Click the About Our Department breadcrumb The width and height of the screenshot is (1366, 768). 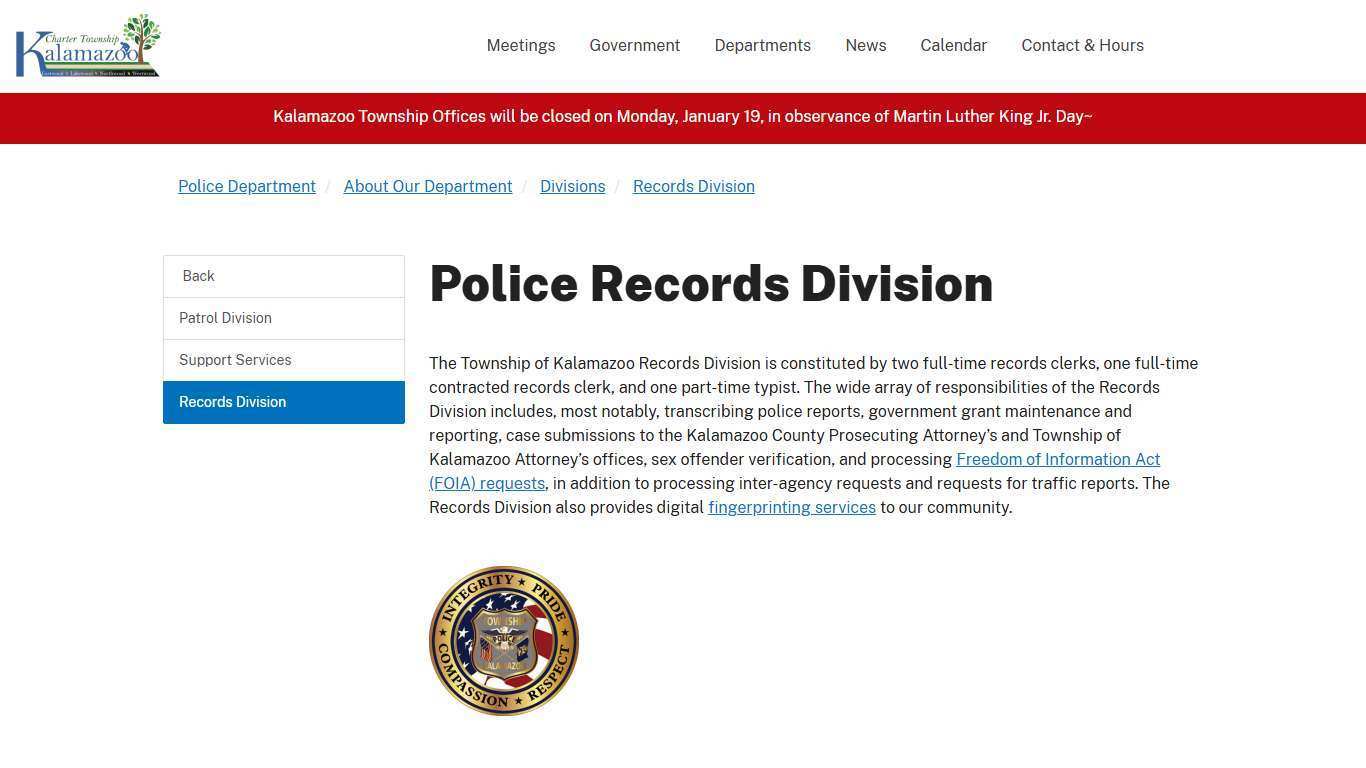pyautogui.click(x=427, y=186)
